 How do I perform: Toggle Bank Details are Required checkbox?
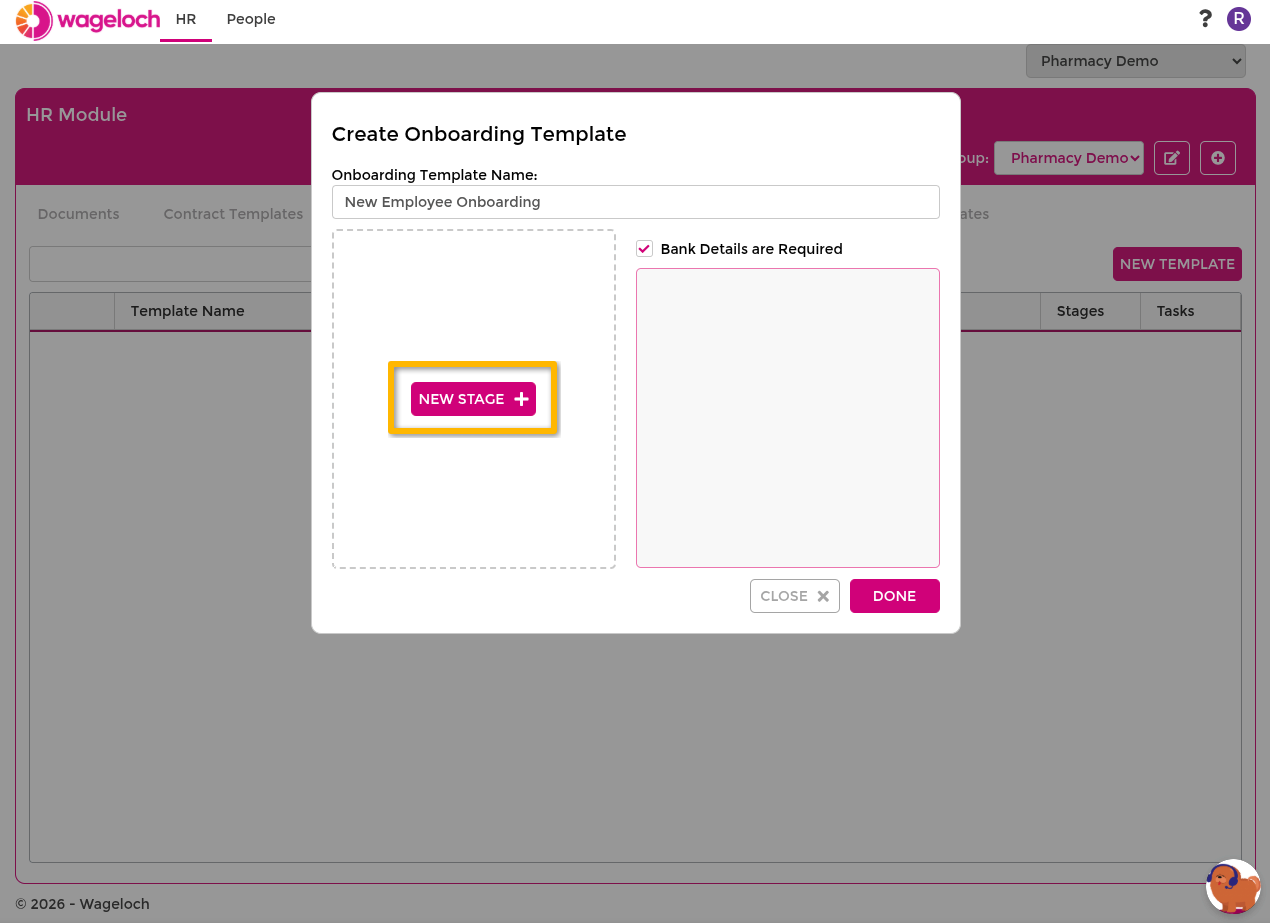(644, 249)
